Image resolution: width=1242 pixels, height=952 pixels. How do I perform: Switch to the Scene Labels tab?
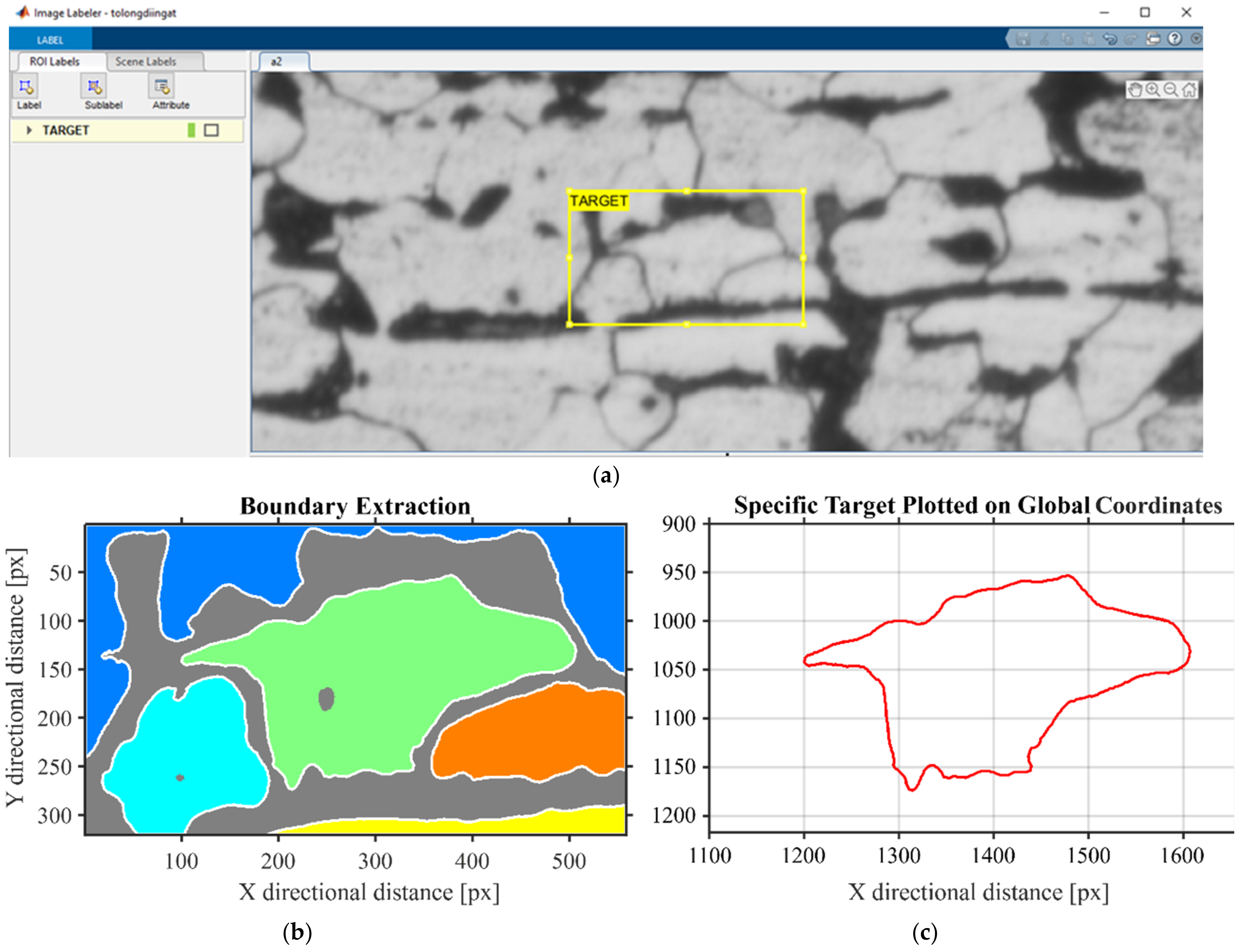146,61
